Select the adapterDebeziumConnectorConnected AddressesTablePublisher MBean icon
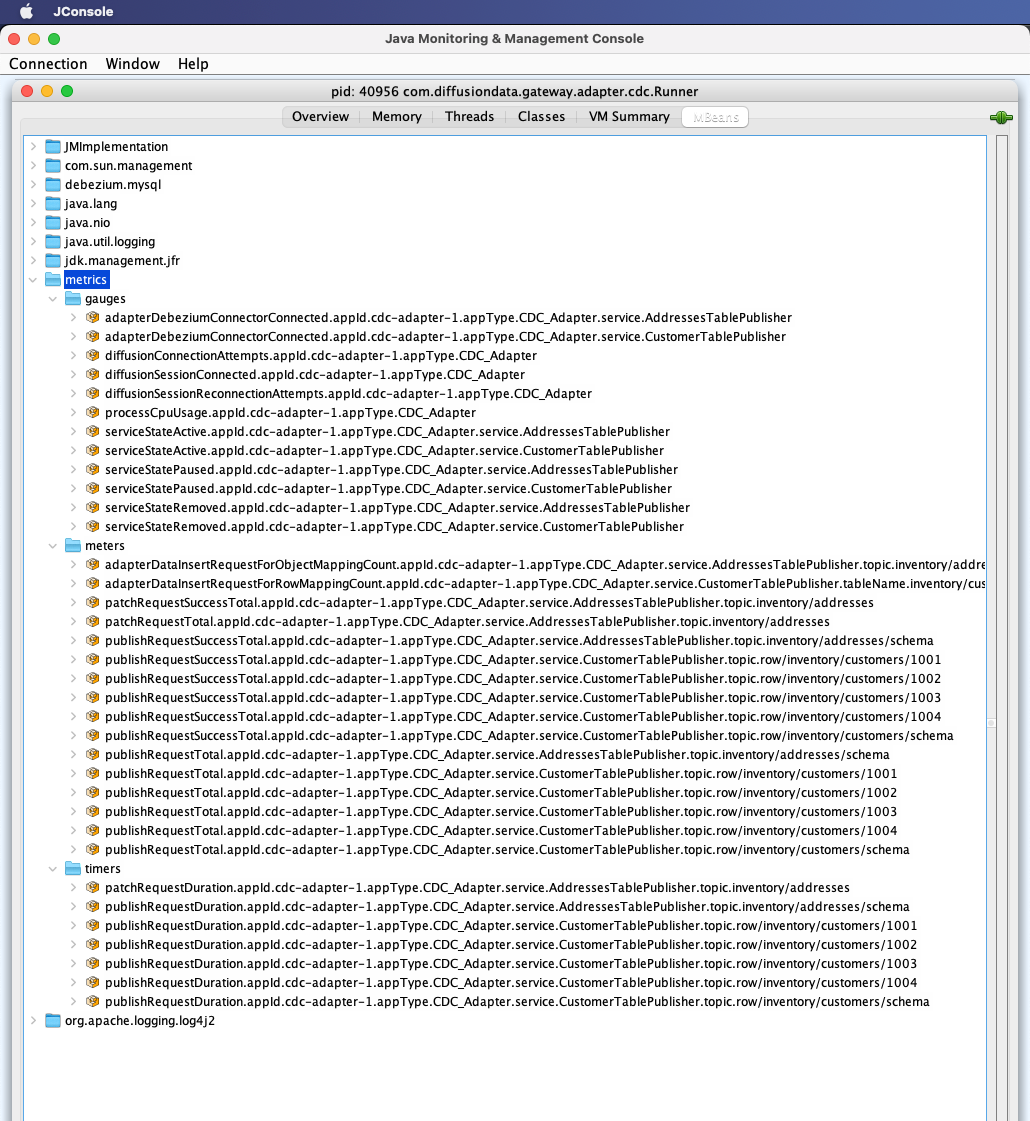 tap(92, 317)
